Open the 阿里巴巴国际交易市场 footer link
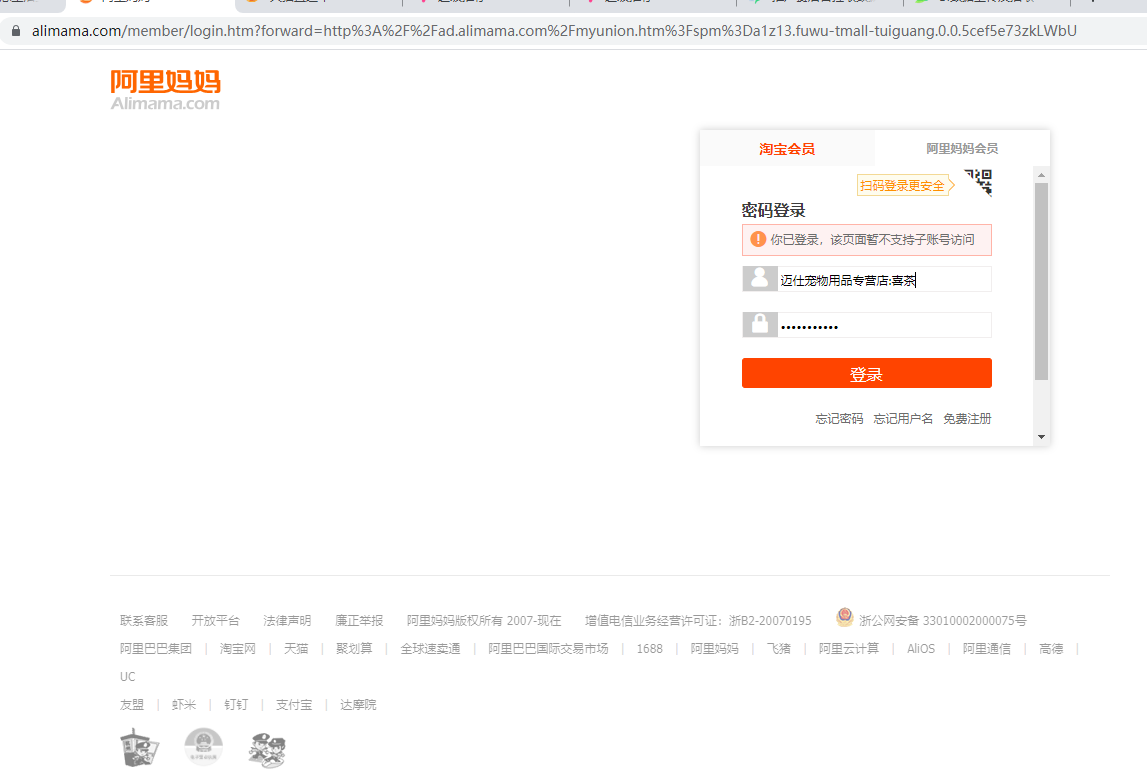This screenshot has height=780, width=1147. (548, 648)
